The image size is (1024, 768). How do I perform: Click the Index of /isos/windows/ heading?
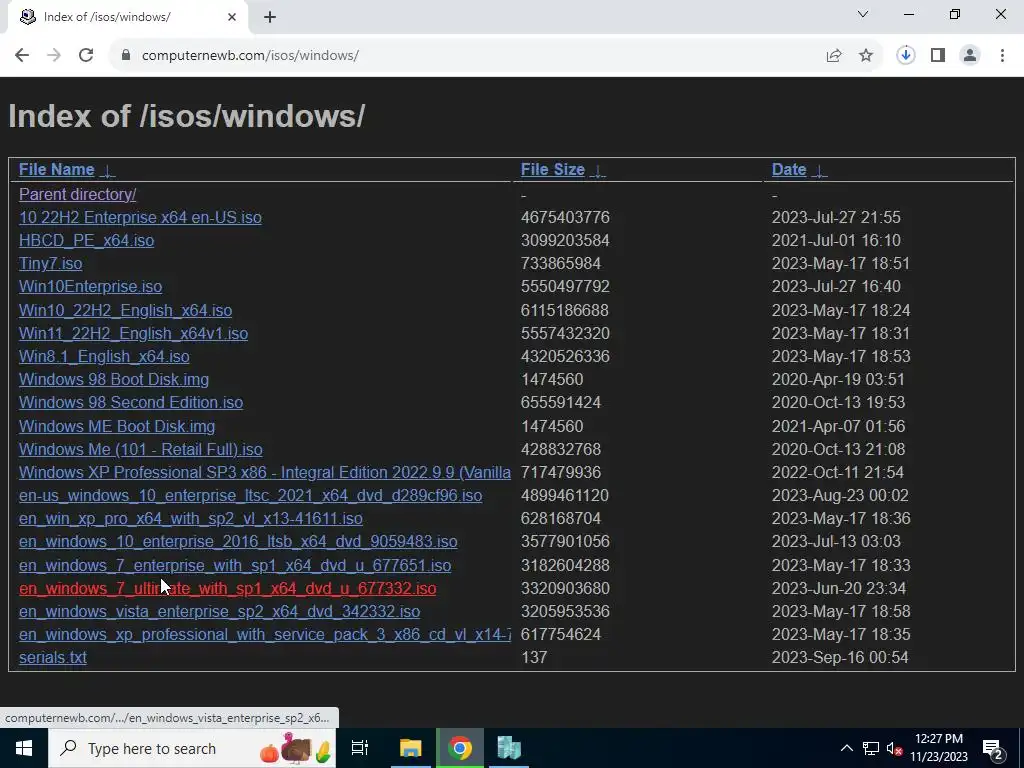[186, 116]
